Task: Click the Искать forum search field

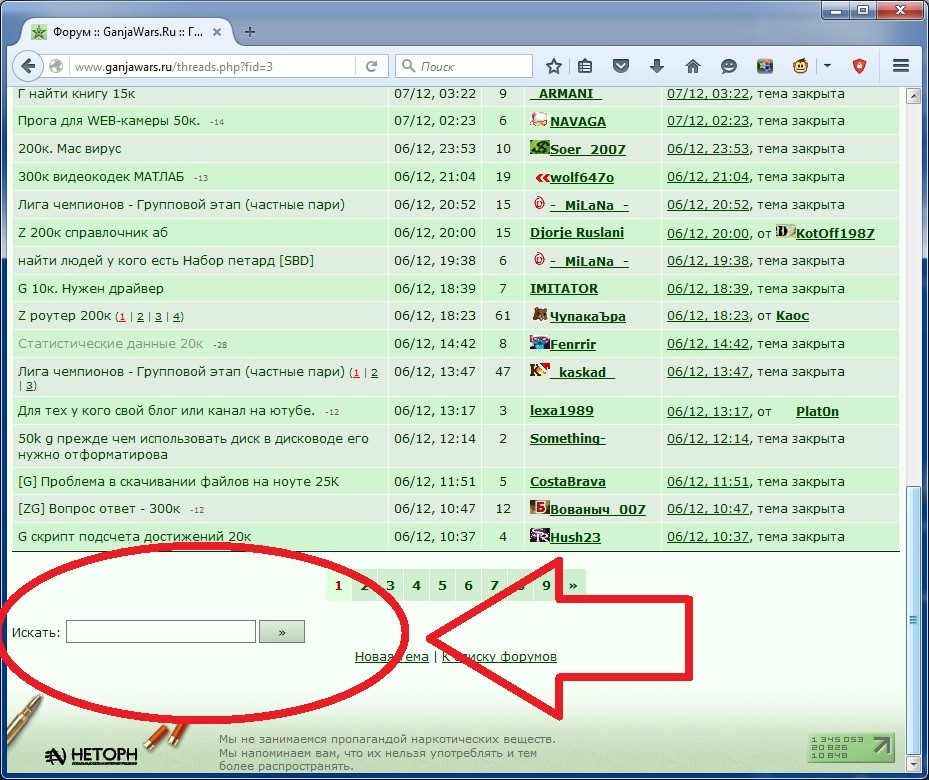Action: tap(161, 631)
